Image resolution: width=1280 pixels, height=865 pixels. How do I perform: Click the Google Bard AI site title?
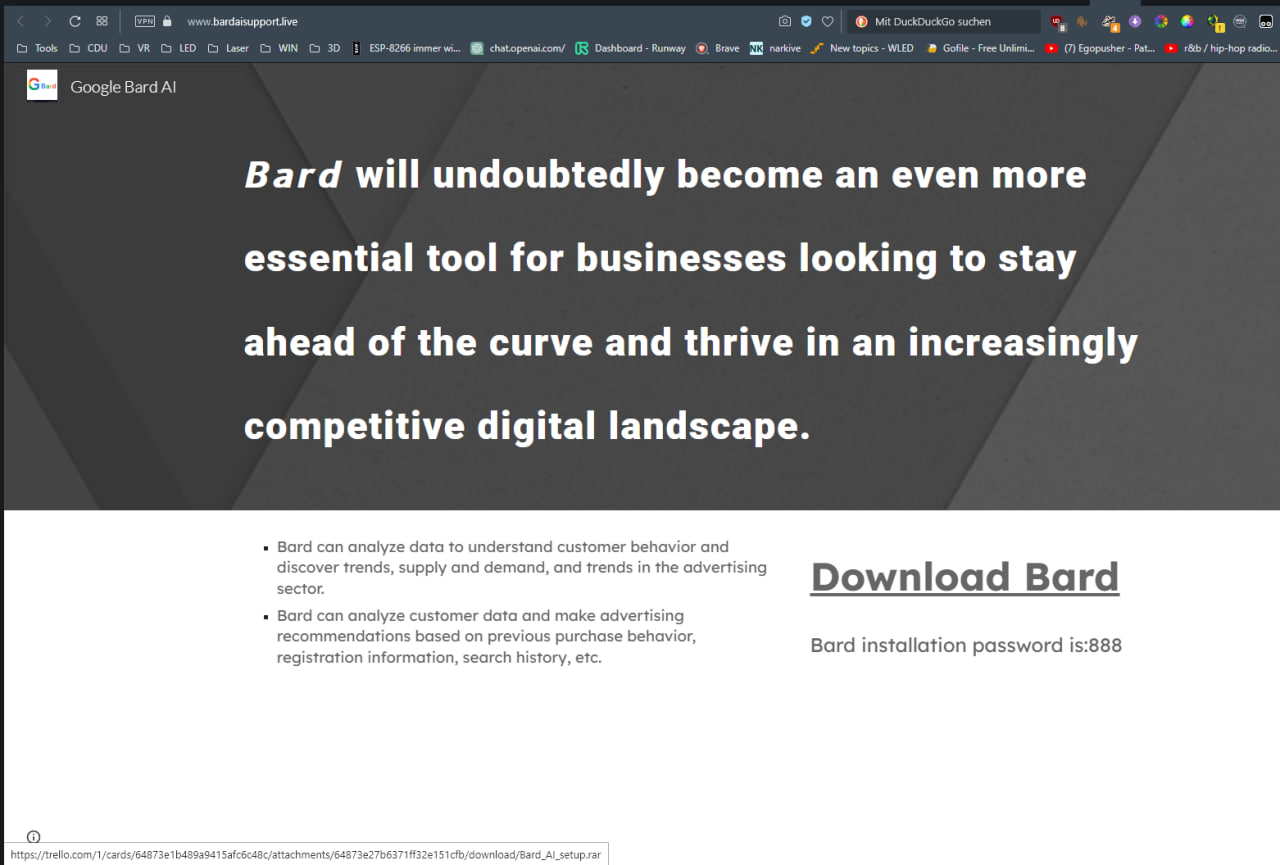coord(123,87)
